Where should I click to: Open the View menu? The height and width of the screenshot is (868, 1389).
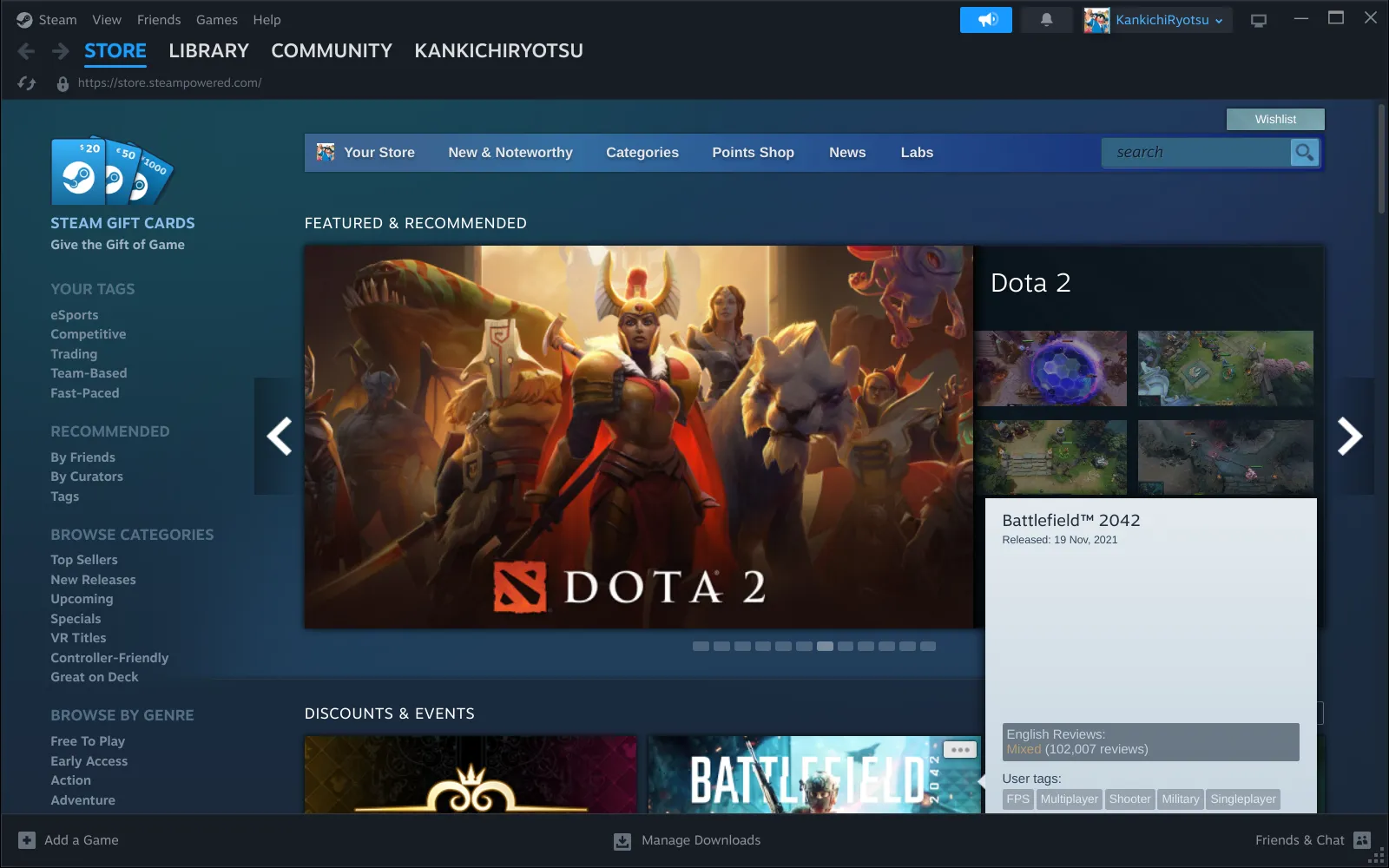107,19
